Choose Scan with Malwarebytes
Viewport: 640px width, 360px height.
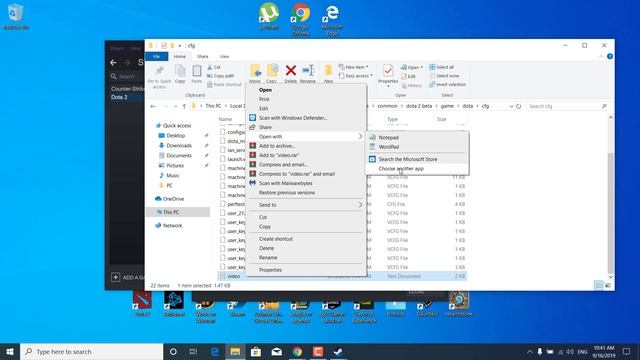286,183
